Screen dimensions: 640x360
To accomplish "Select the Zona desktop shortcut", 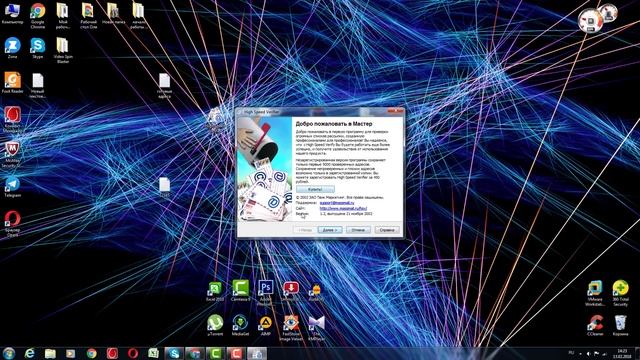I will (12, 48).
